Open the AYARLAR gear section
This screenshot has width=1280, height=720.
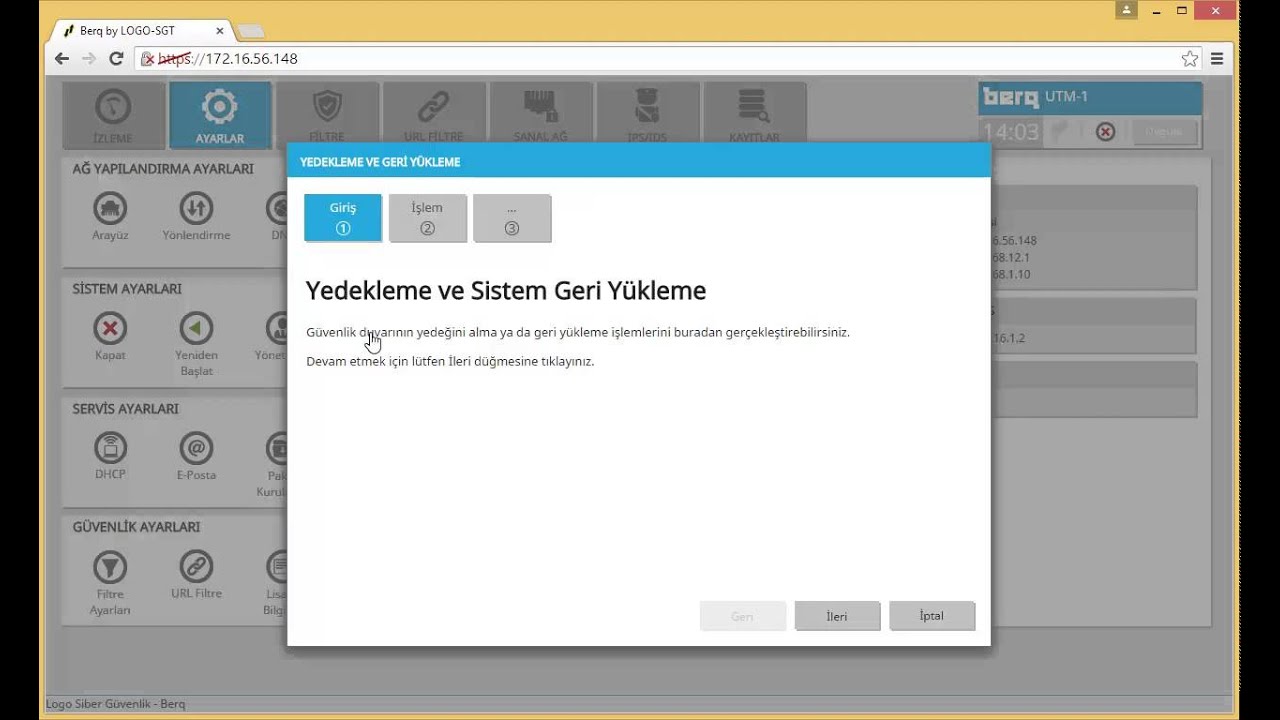click(219, 115)
